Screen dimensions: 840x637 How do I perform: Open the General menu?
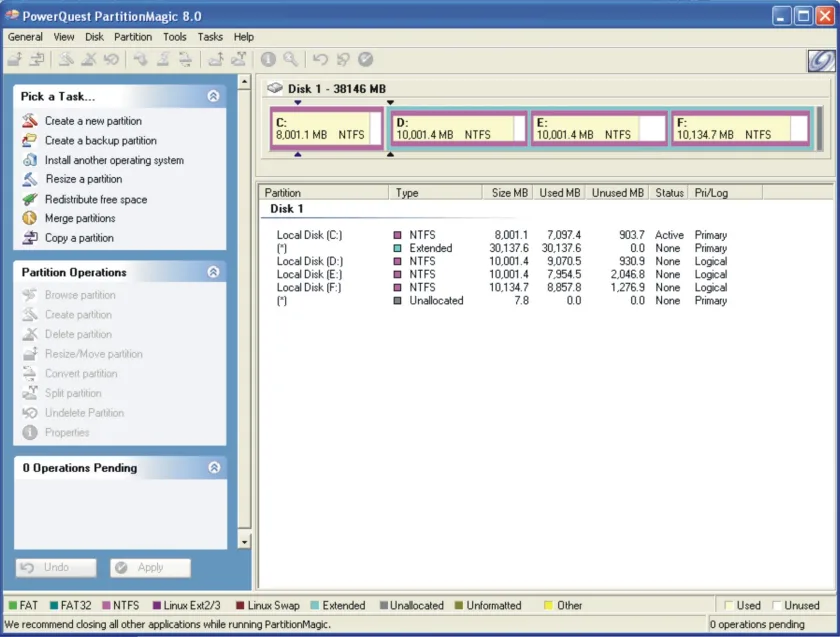click(x=25, y=37)
